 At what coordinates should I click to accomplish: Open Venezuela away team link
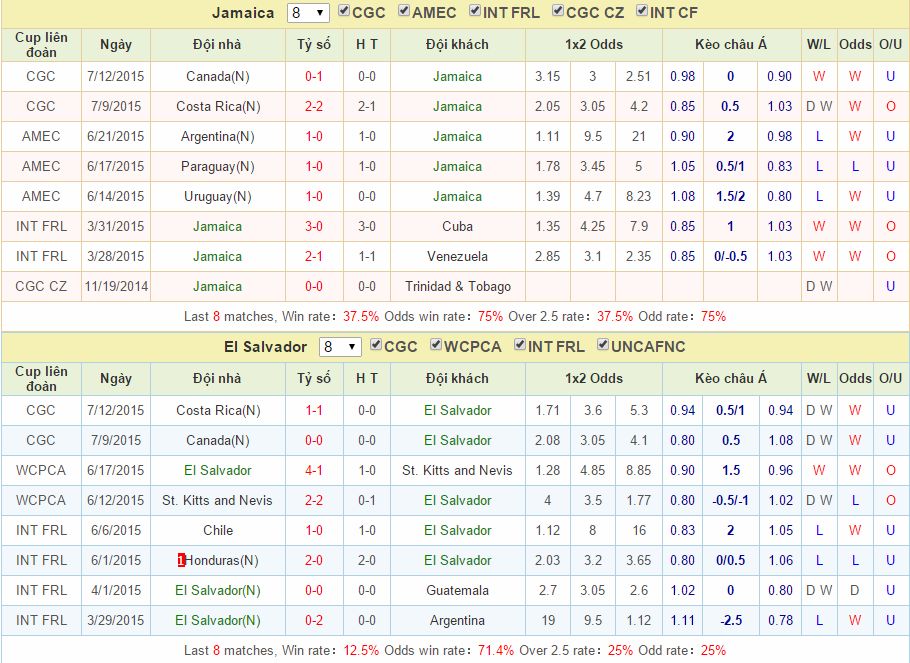point(457,257)
